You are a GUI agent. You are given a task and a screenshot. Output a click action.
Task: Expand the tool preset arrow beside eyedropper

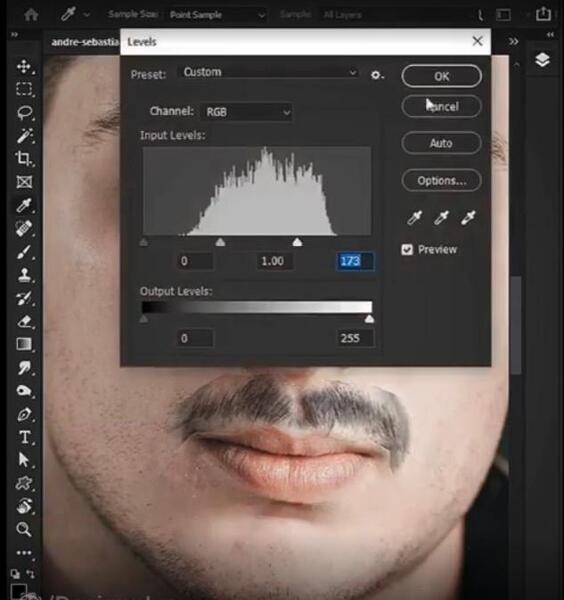pos(87,15)
